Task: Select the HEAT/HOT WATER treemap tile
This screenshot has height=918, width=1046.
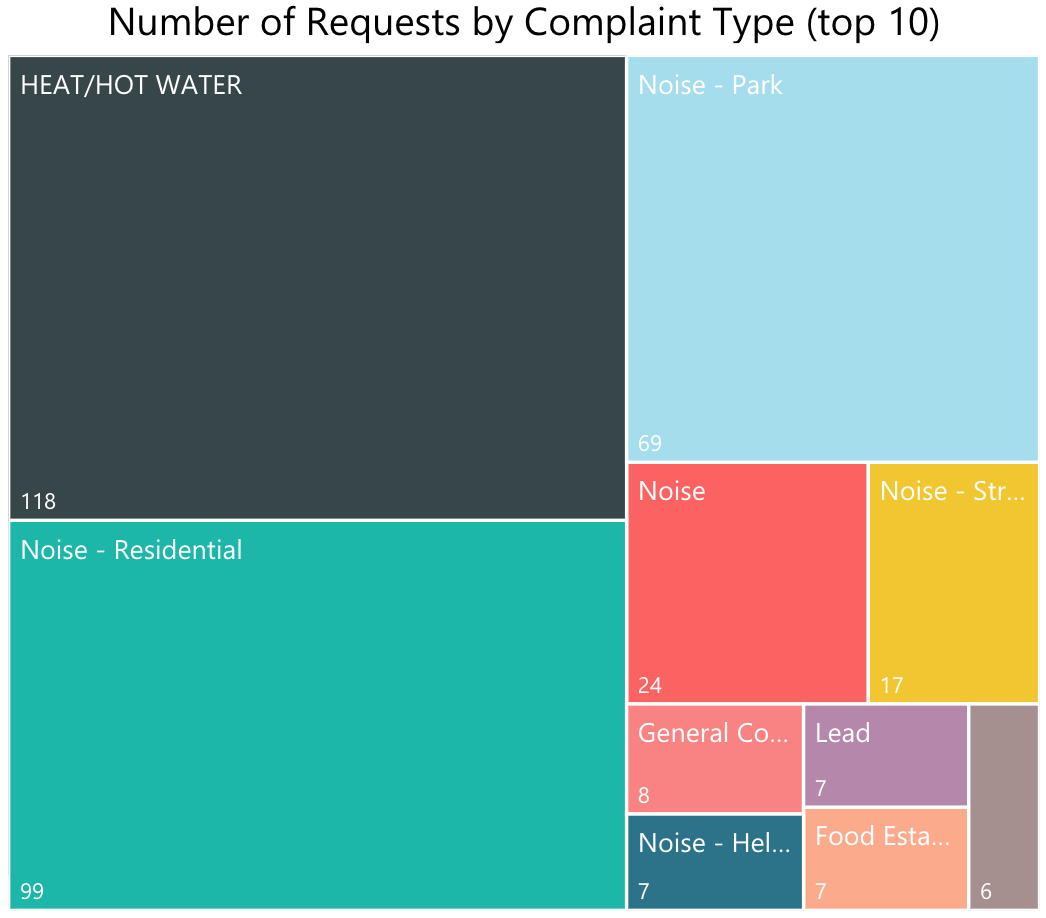Action: pyautogui.click(x=318, y=288)
